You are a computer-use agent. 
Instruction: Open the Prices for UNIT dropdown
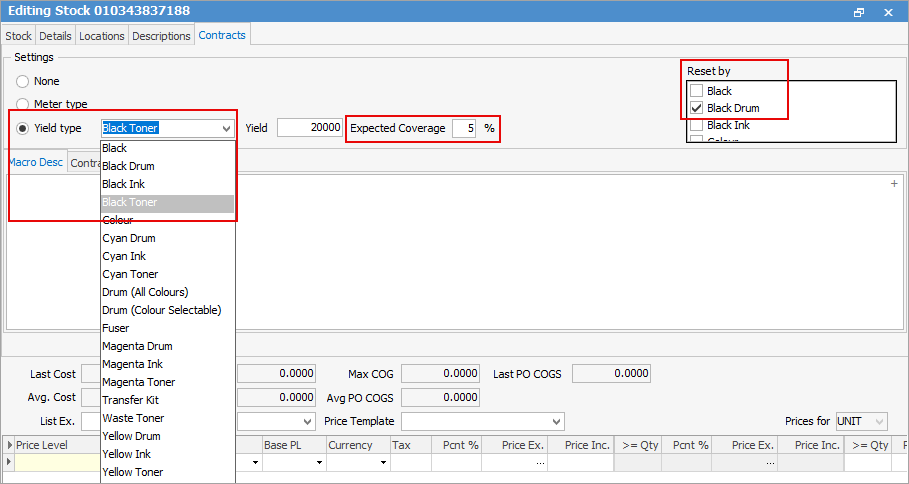click(x=879, y=421)
